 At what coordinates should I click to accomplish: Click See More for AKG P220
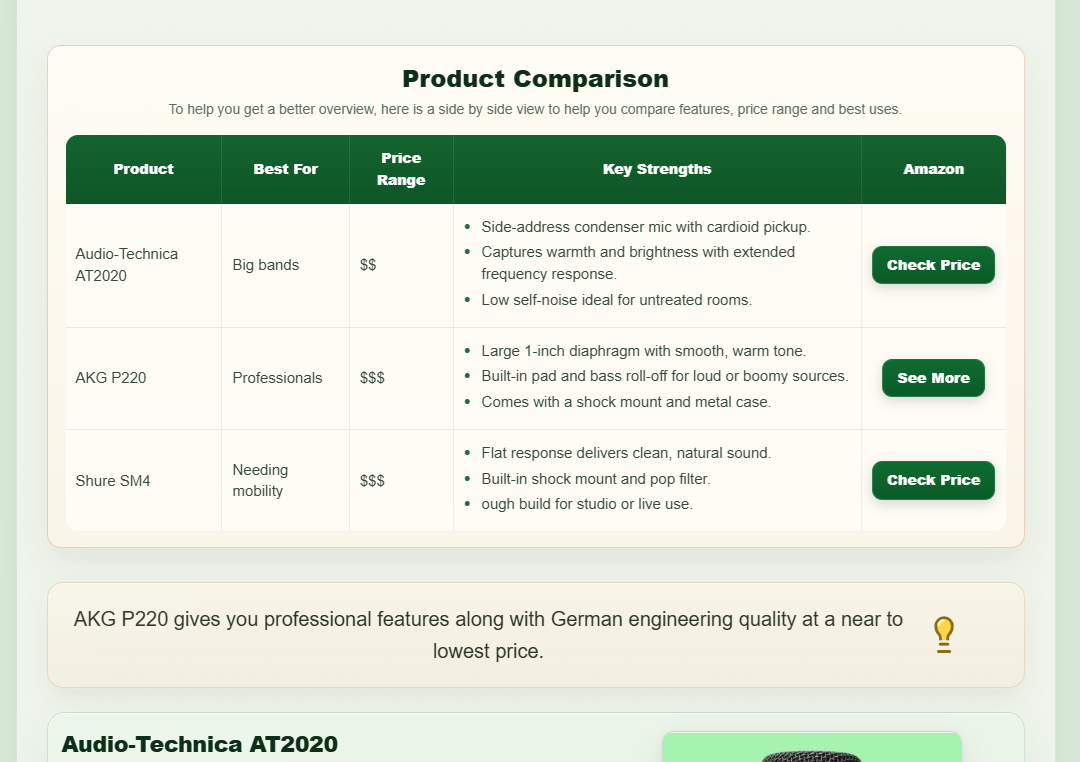pyautogui.click(x=933, y=378)
